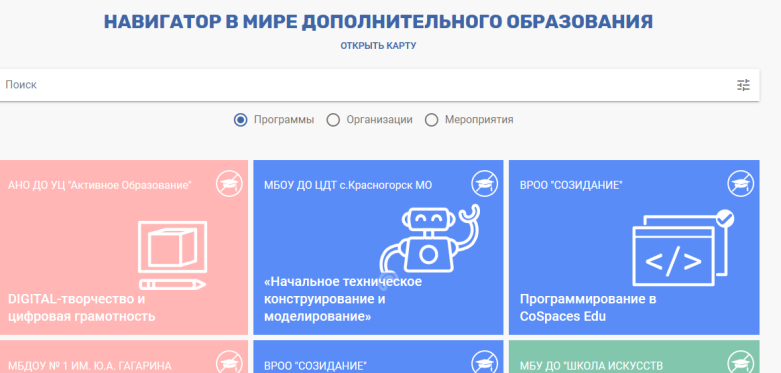
Task: Click graduation cap badge on Школа искусств card
Action: pos(741,362)
